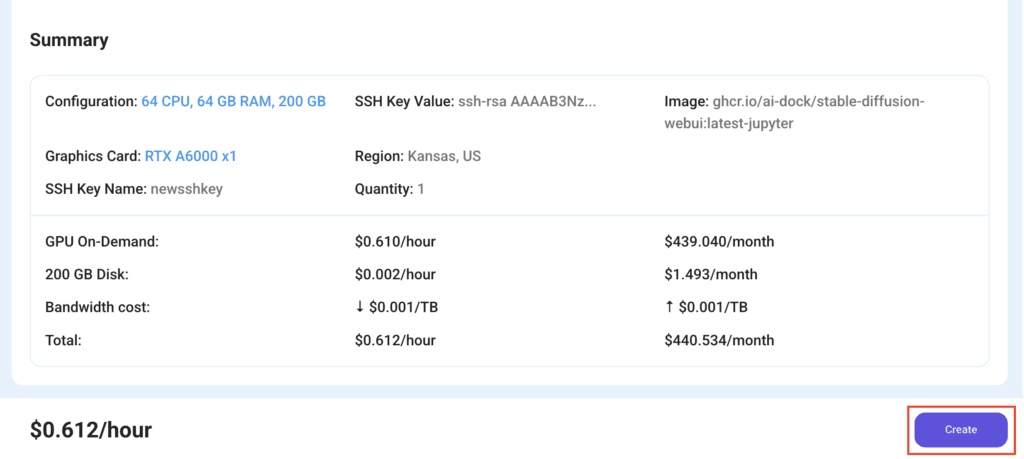
Task: Click the download arrow next to bandwidth cost
Action: (360, 307)
